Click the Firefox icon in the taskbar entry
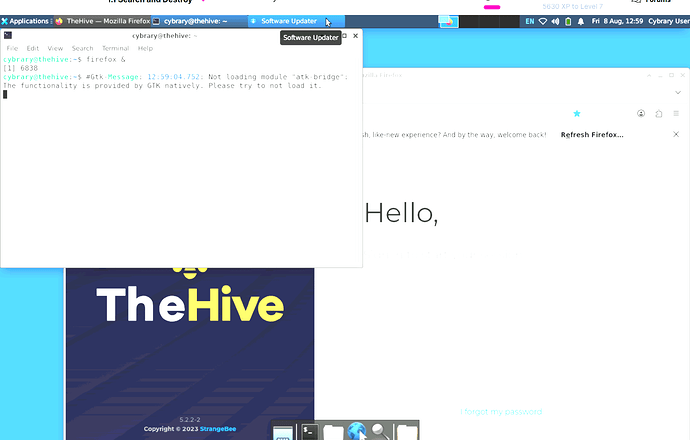 tap(59, 21)
